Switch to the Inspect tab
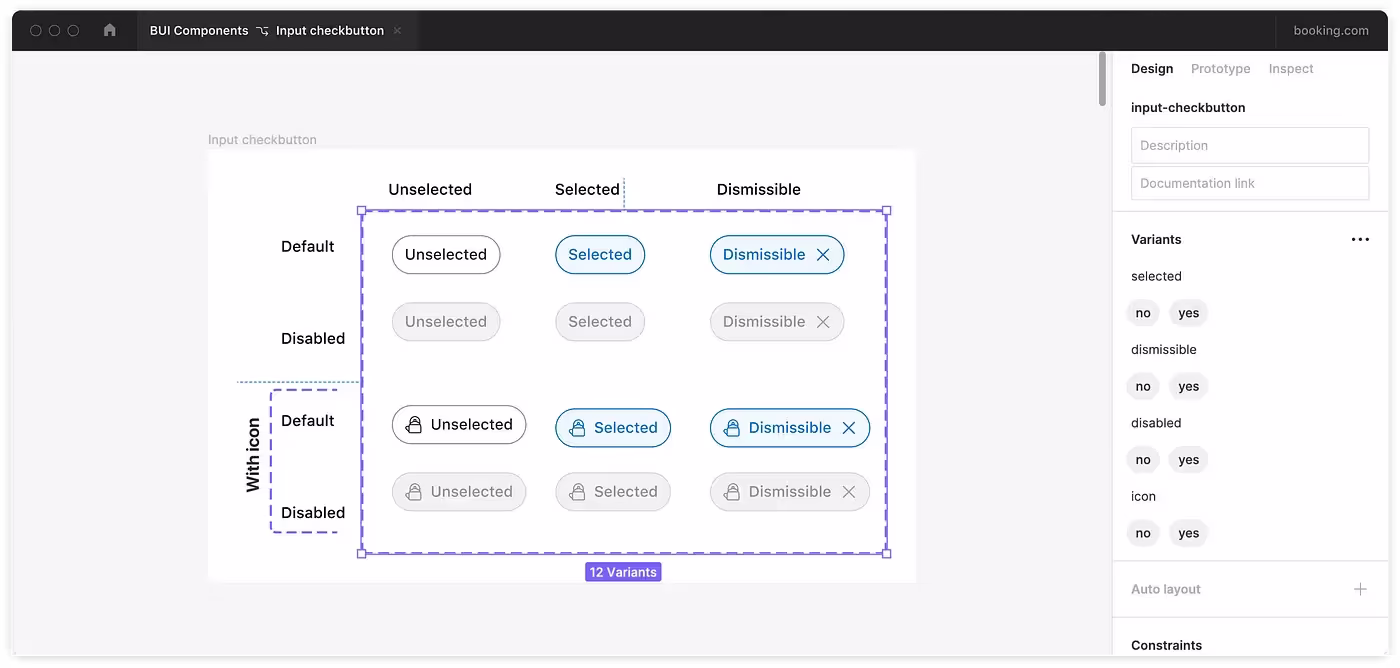Viewport: 1400px width, 668px height. (1290, 69)
